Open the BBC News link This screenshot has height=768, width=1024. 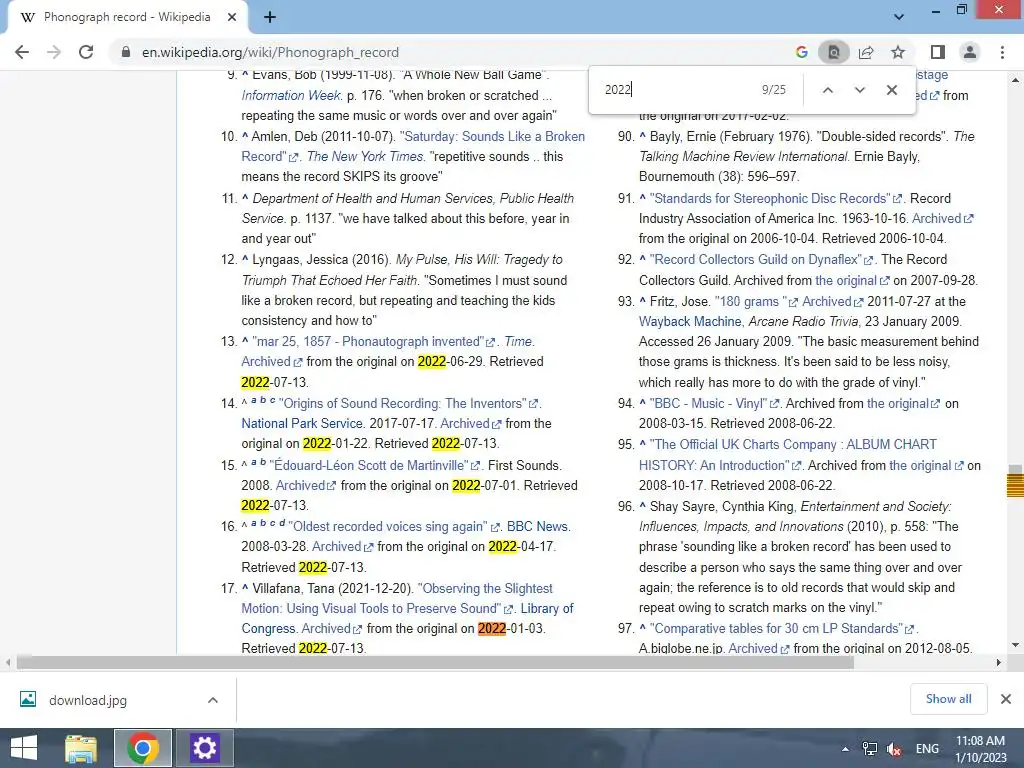click(537, 527)
